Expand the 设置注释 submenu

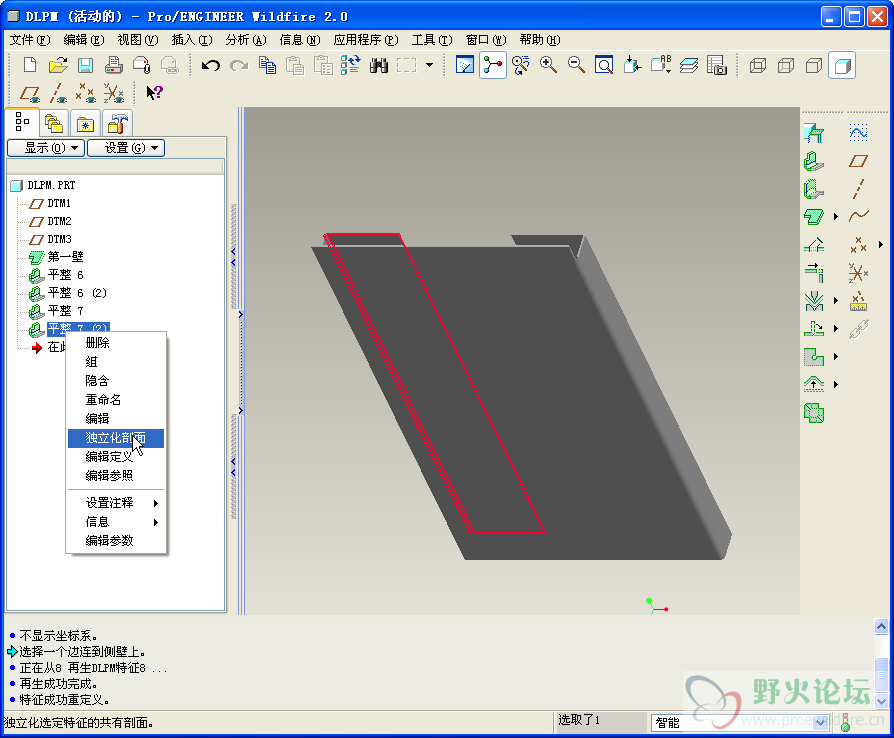pyautogui.click(x=116, y=503)
